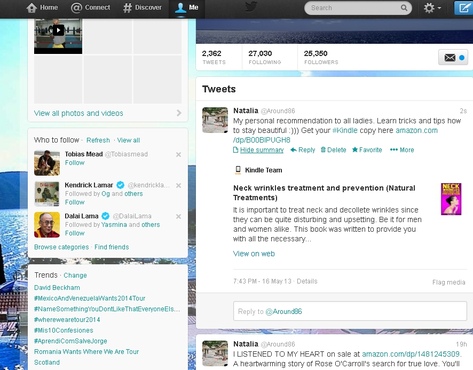Image resolution: width=473 pixels, height=370 pixels.
Task: Click the Reply to @Around86 field
Action: (x=350, y=311)
